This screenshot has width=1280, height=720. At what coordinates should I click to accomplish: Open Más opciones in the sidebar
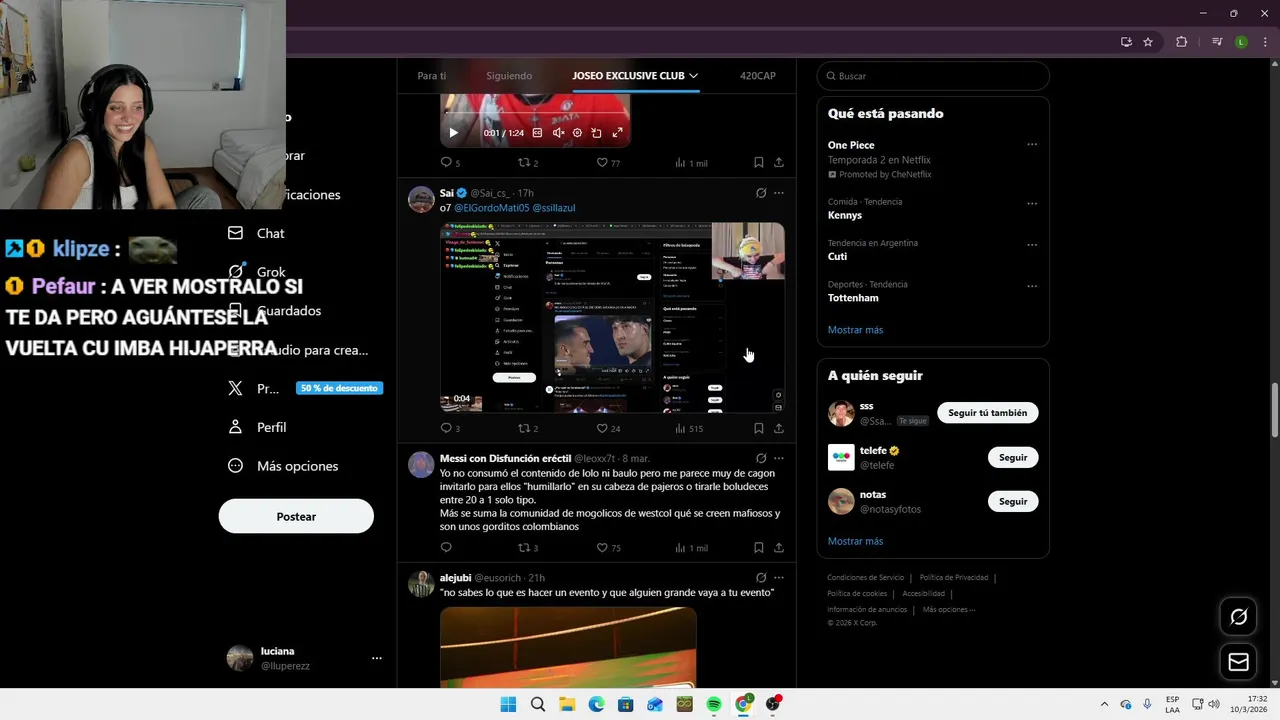(x=283, y=466)
